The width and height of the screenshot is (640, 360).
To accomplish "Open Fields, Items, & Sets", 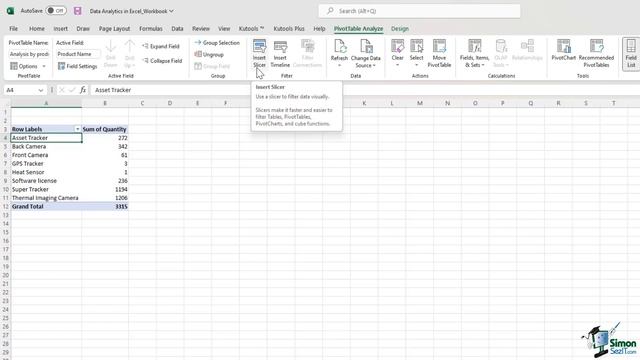I will coord(474,53).
